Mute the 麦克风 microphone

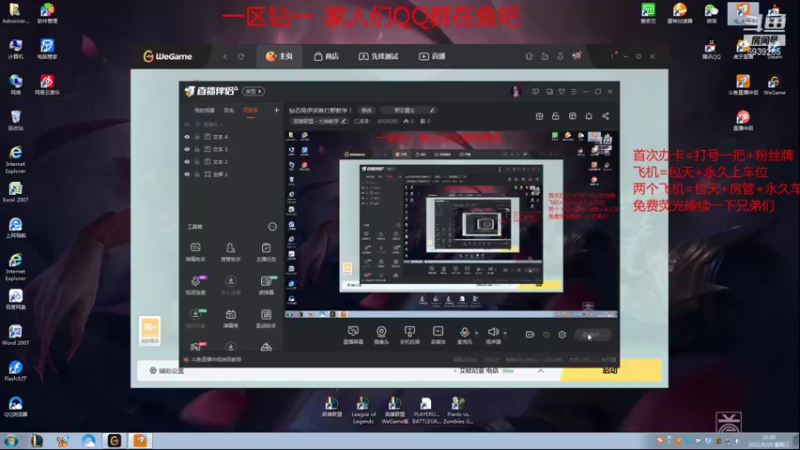click(x=464, y=335)
